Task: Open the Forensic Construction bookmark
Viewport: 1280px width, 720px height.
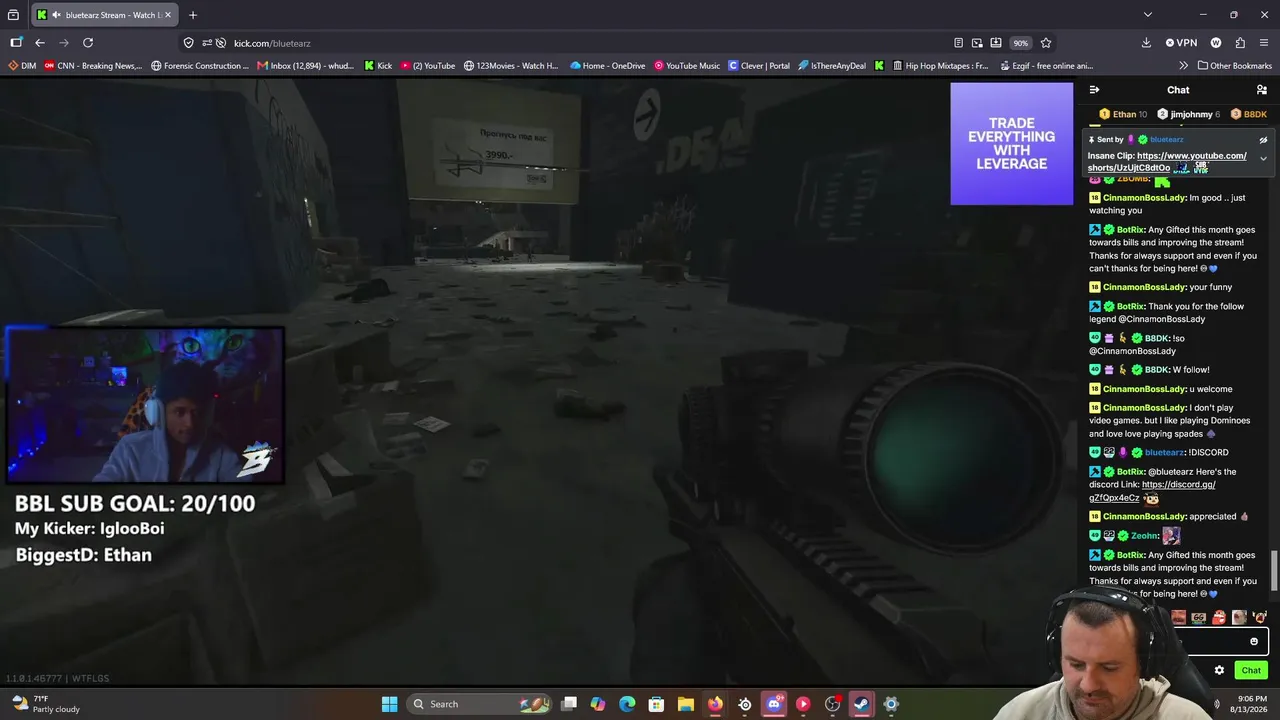Action: [x=200, y=66]
